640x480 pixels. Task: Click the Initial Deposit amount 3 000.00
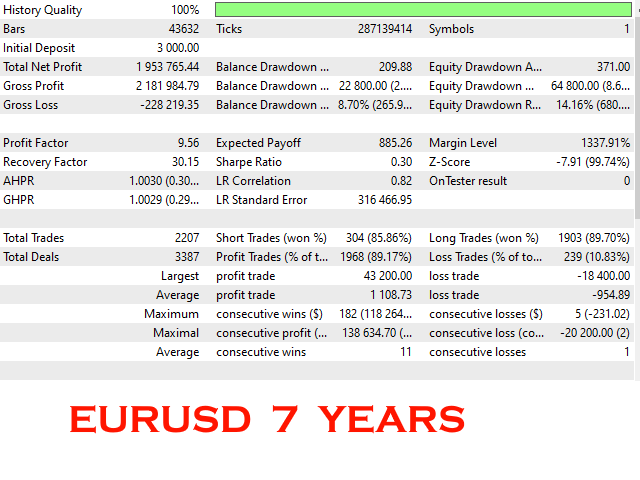[x=172, y=48]
